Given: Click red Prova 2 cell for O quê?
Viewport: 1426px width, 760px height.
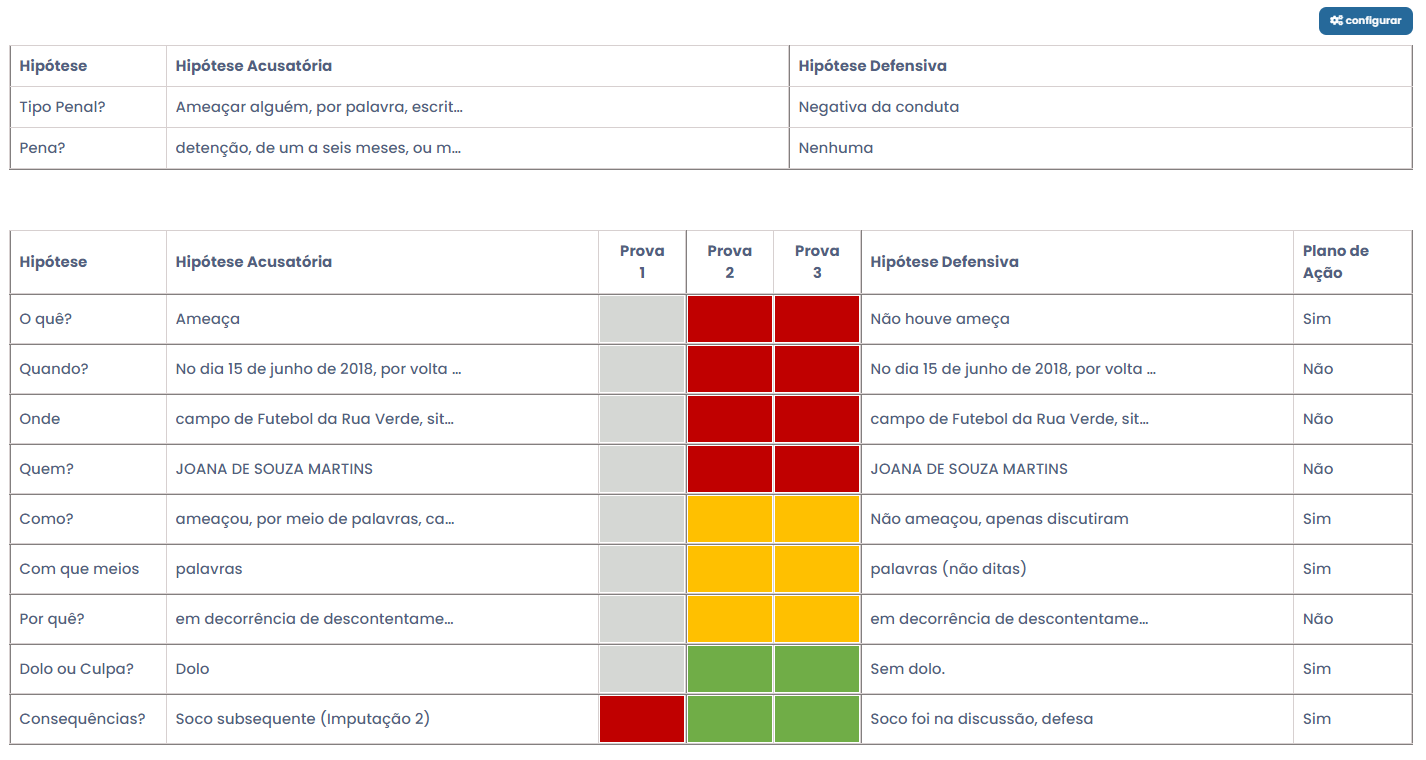Looking at the screenshot, I should (x=729, y=319).
